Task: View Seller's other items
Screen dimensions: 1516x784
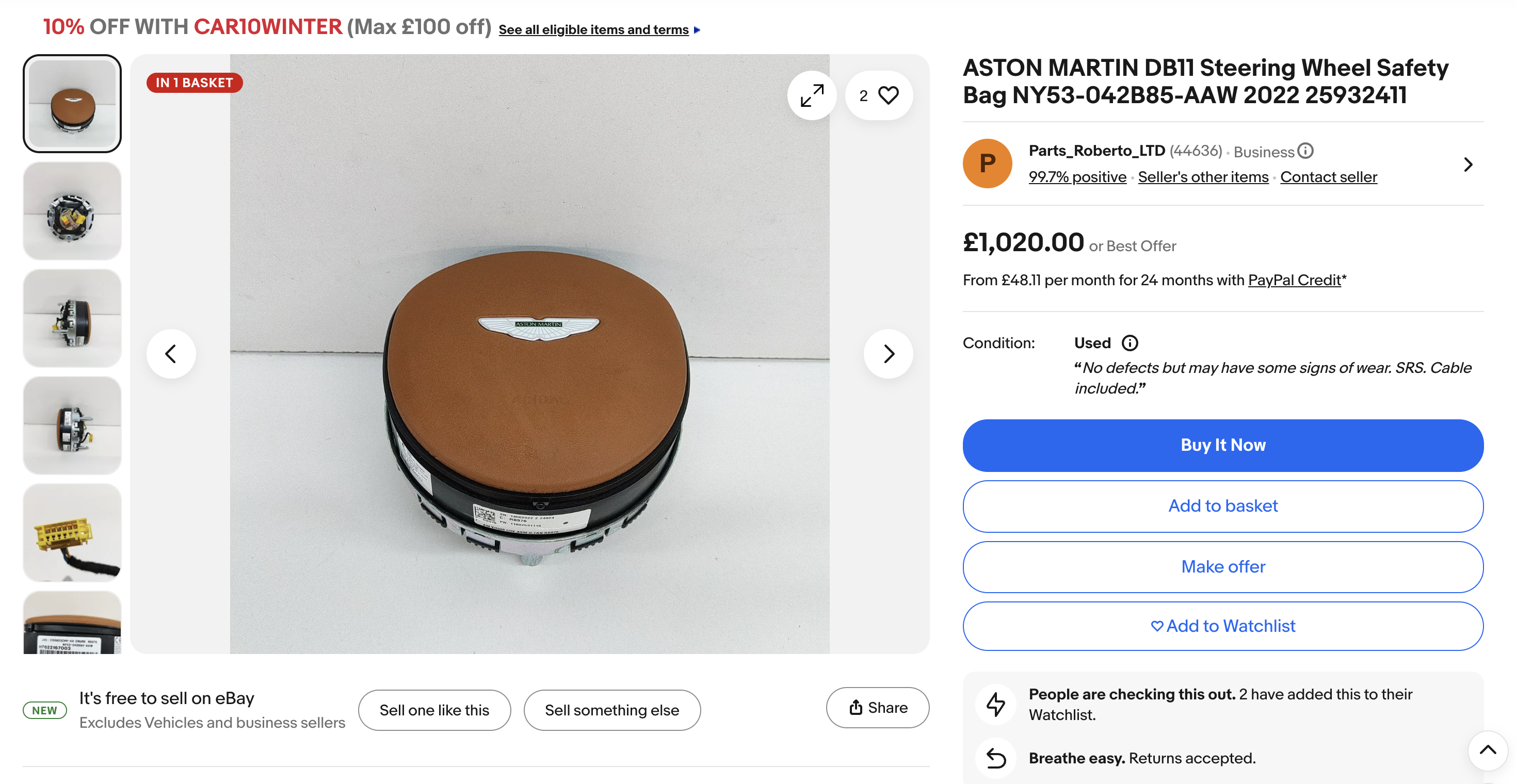Action: [x=1202, y=177]
